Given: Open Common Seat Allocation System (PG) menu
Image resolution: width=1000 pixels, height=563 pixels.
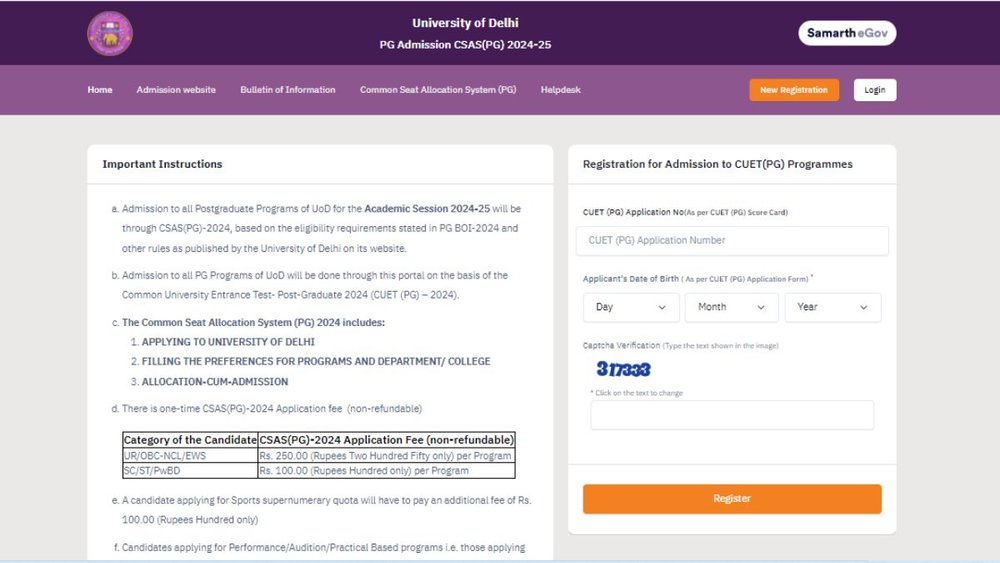Looking at the screenshot, I should [438, 90].
